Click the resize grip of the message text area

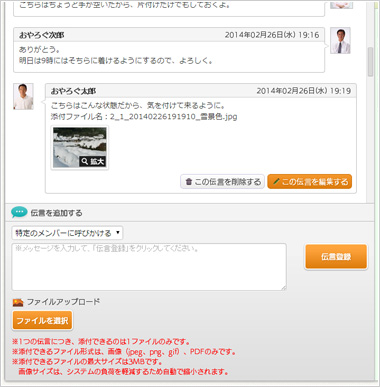pyautogui.click(x=283, y=287)
